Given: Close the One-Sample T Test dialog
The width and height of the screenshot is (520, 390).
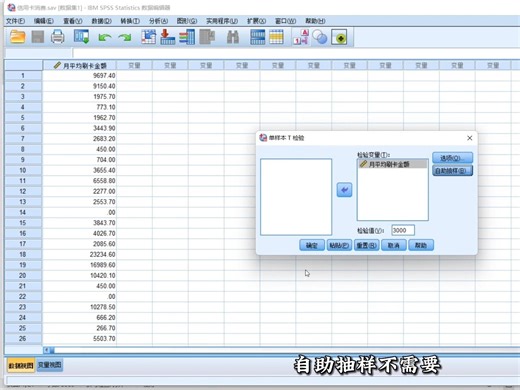Looking at the screenshot, I should [470, 138].
